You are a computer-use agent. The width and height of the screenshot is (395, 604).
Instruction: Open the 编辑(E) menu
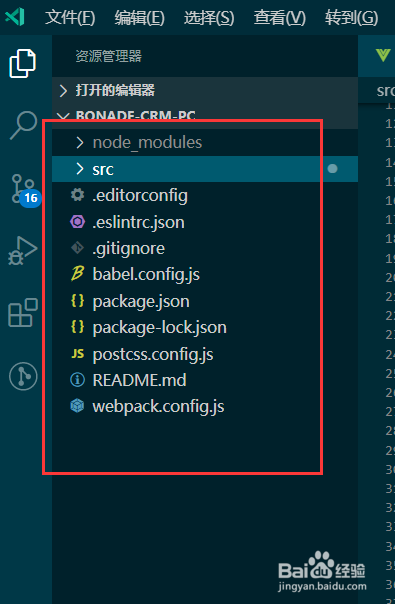point(140,18)
